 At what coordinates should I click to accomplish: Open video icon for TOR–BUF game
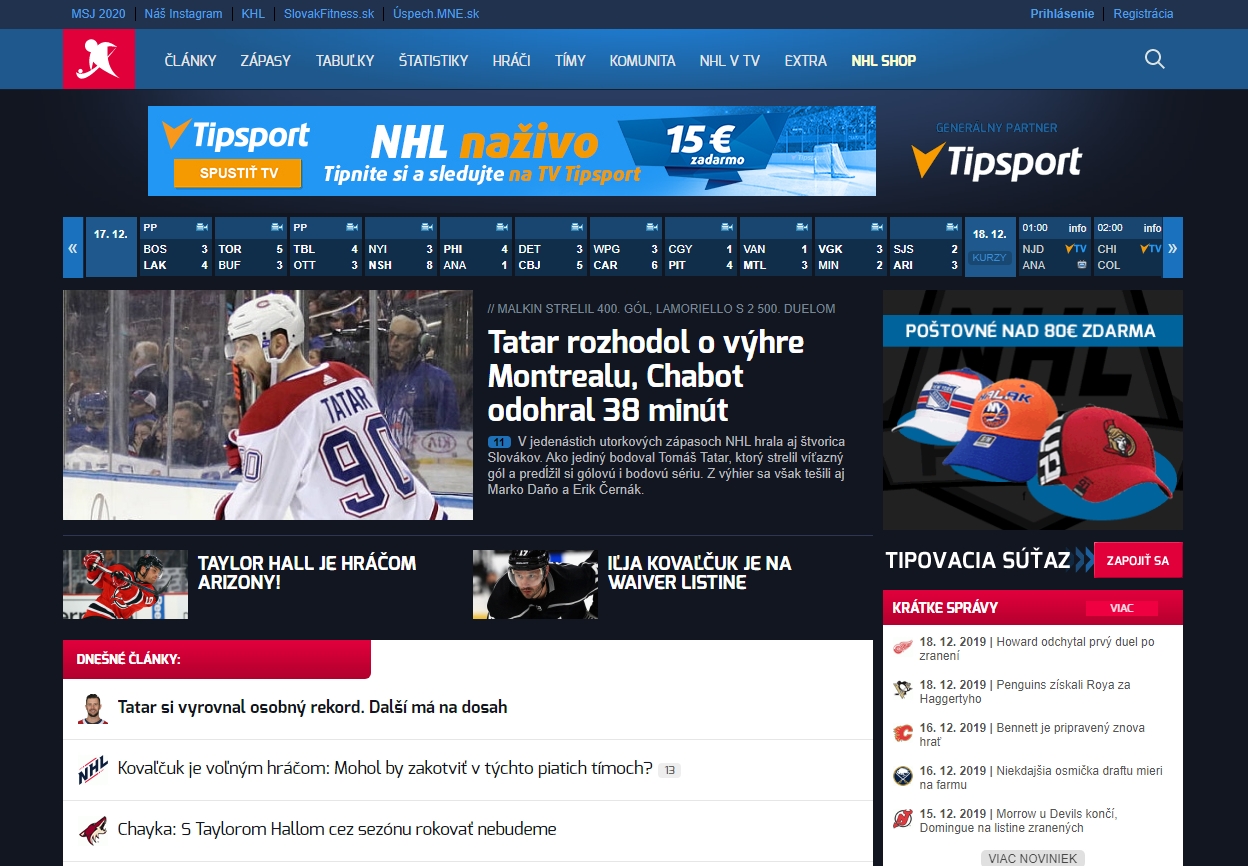(277, 227)
